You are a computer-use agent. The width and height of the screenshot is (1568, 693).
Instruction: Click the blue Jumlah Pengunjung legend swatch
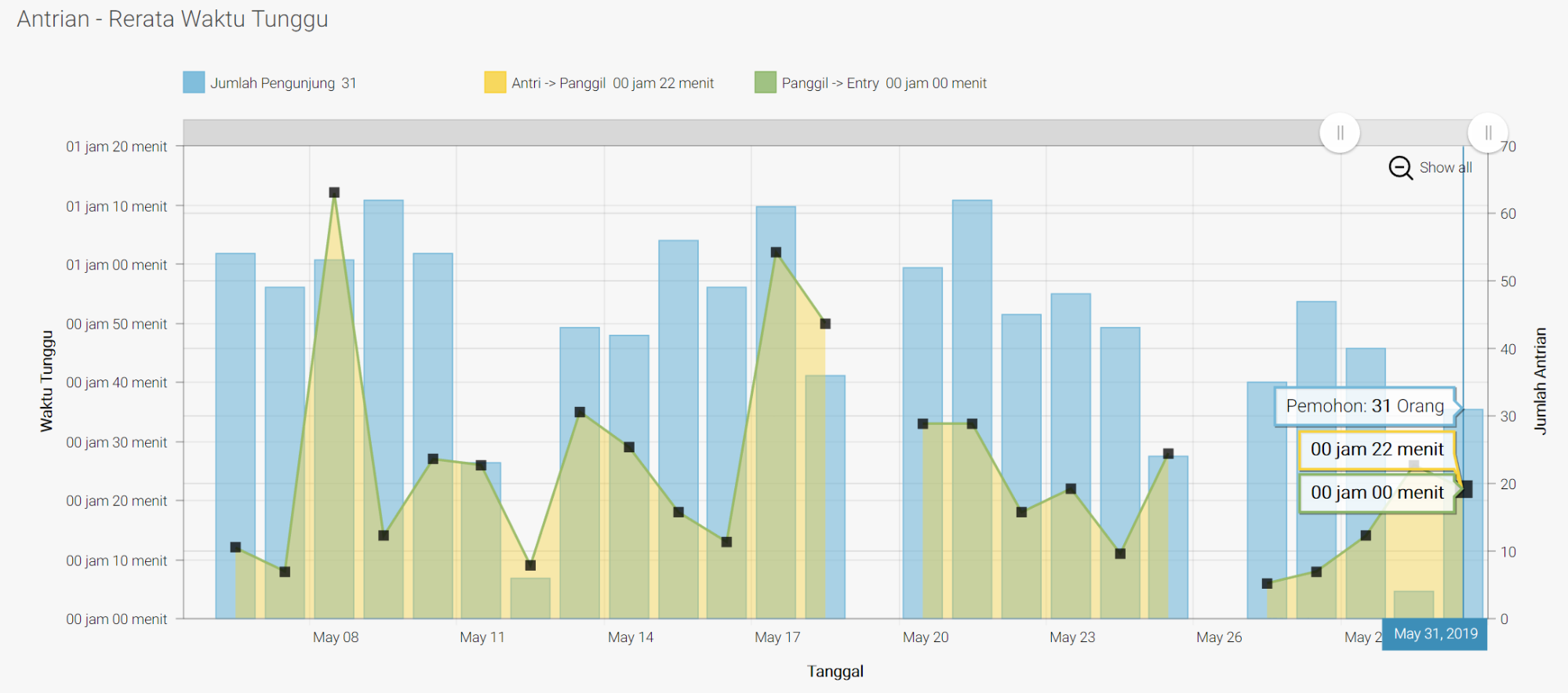pyautogui.click(x=194, y=82)
